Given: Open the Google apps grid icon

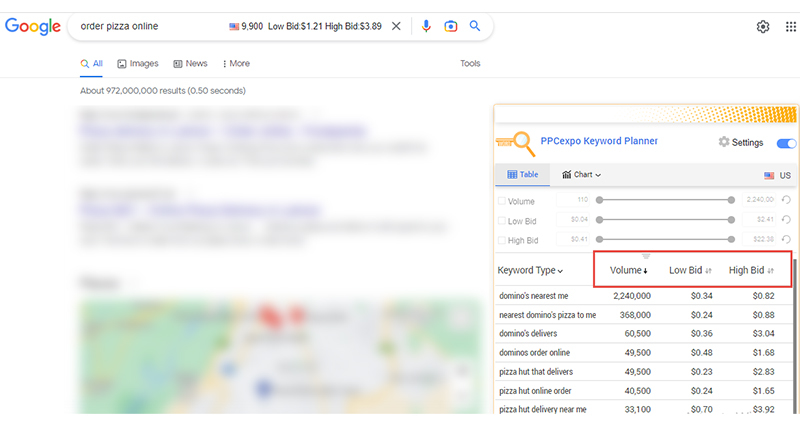Looking at the screenshot, I should (x=791, y=27).
